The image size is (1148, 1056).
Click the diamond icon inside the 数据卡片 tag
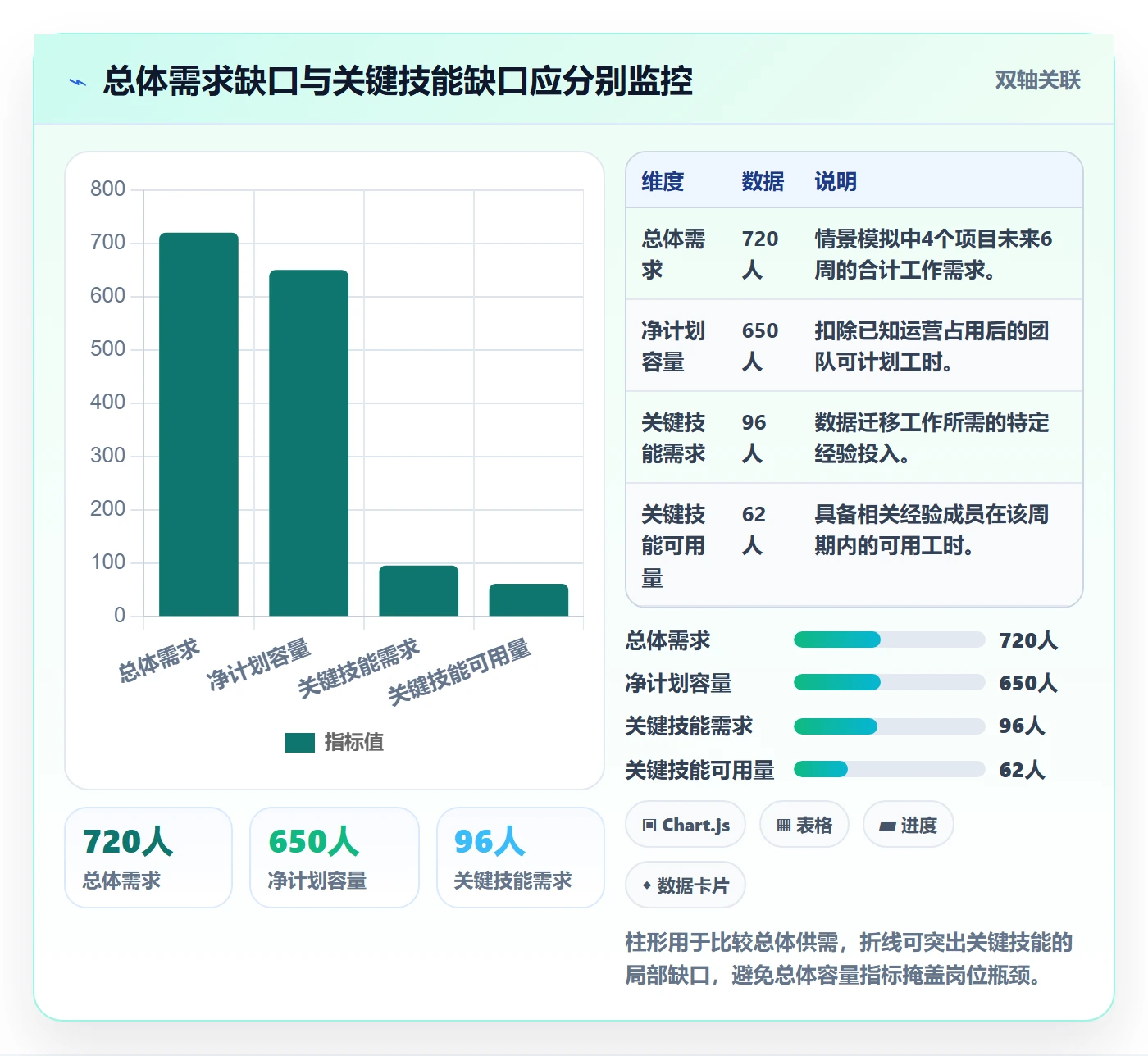(647, 885)
